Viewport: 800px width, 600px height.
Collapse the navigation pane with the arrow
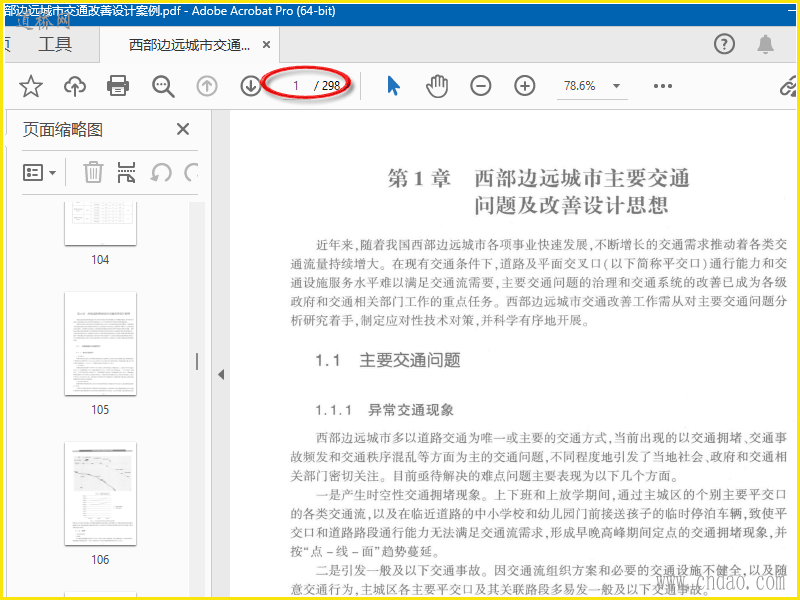coord(221,374)
